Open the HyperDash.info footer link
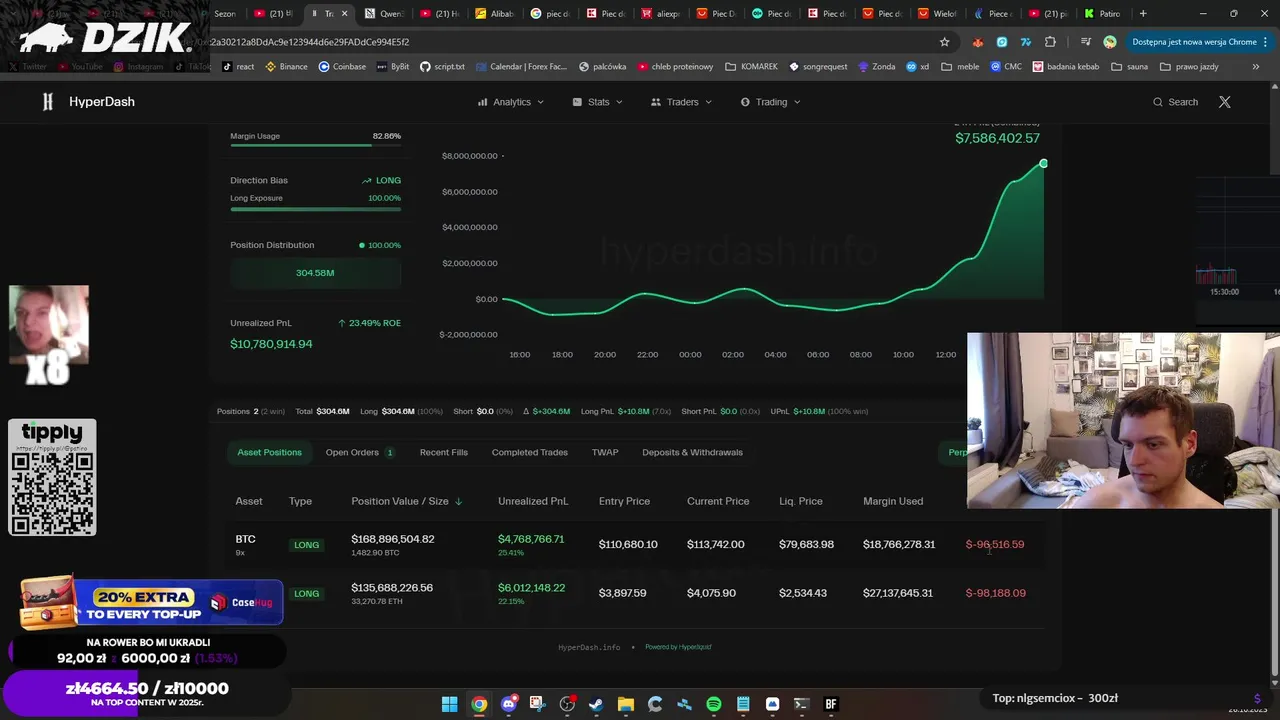The height and width of the screenshot is (720, 1280). (589, 647)
